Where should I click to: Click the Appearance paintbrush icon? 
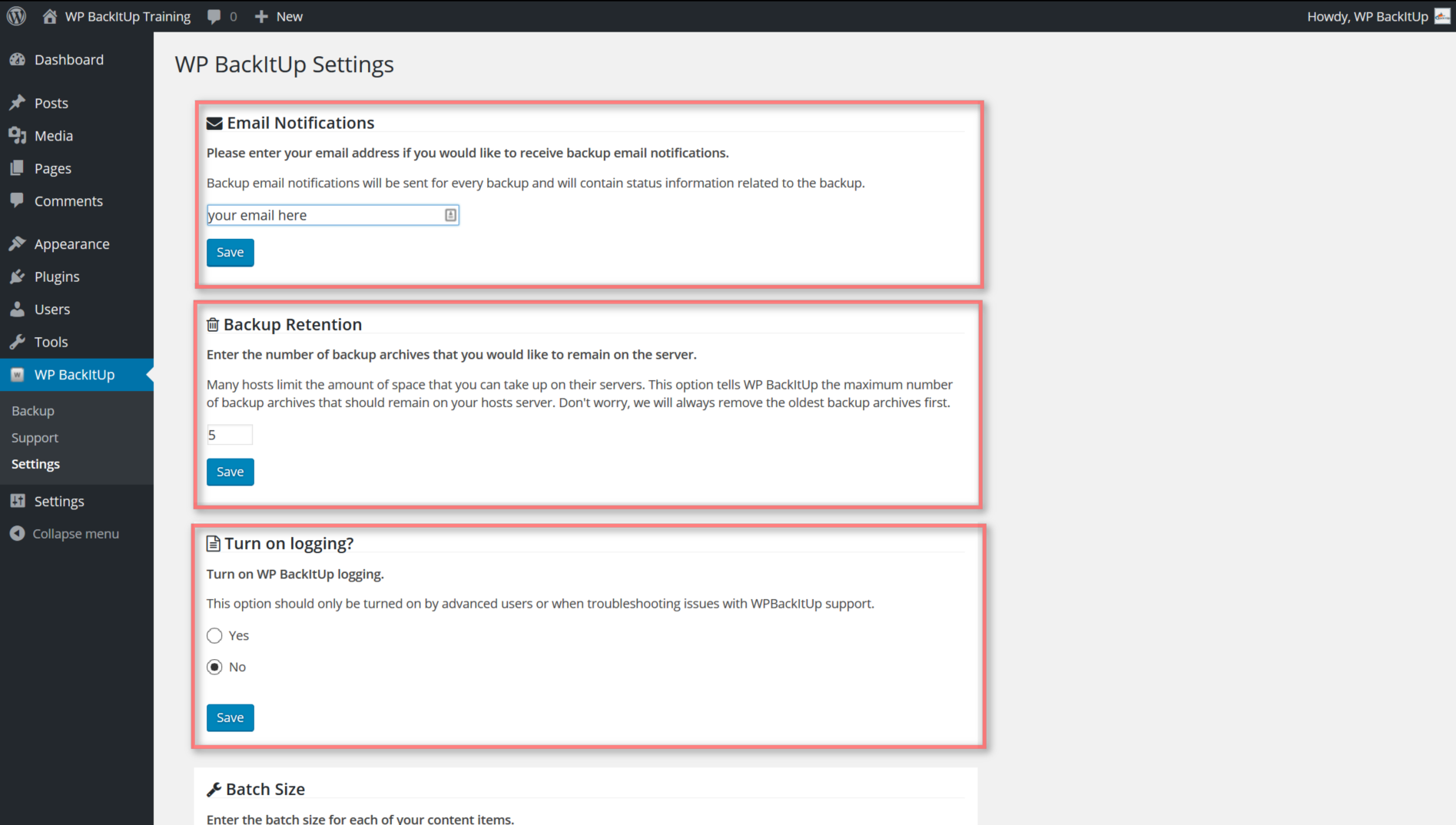pos(17,244)
